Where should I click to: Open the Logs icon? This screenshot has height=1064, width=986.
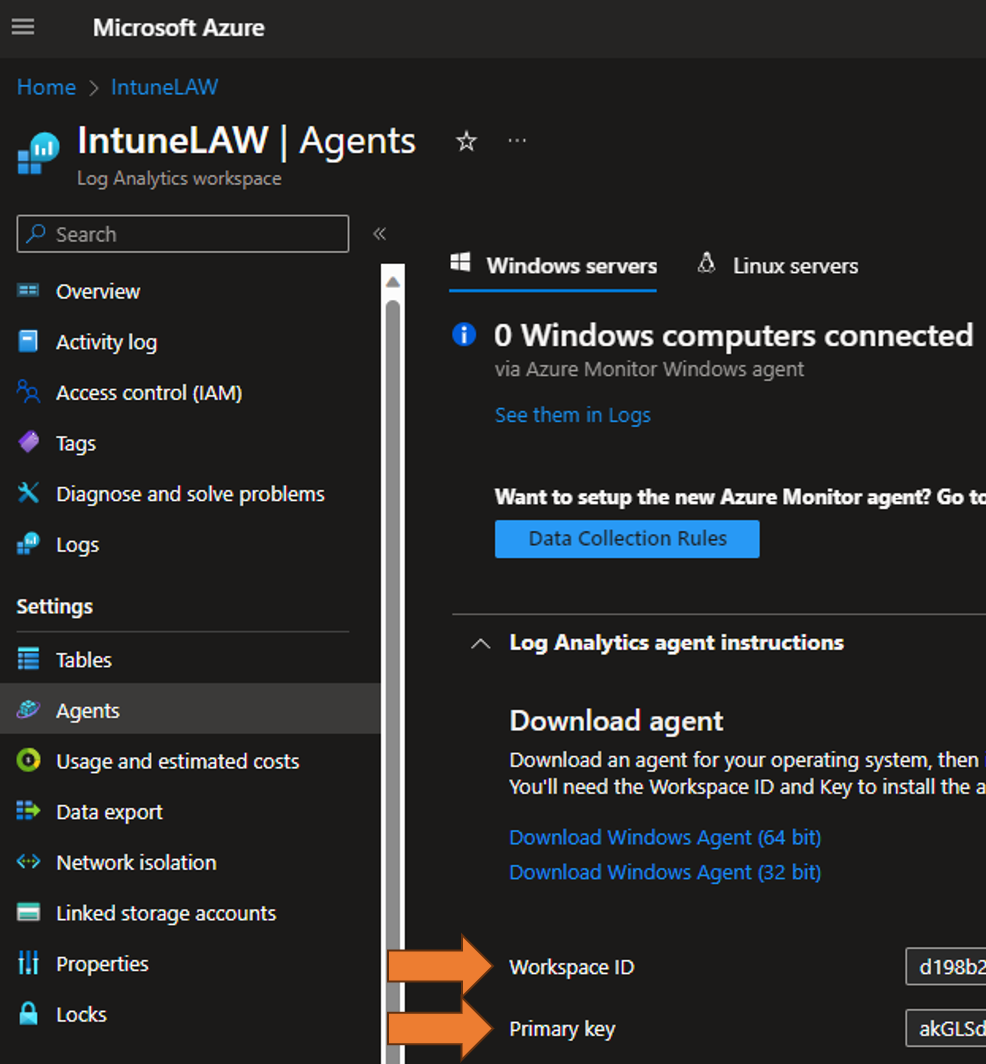coord(30,544)
